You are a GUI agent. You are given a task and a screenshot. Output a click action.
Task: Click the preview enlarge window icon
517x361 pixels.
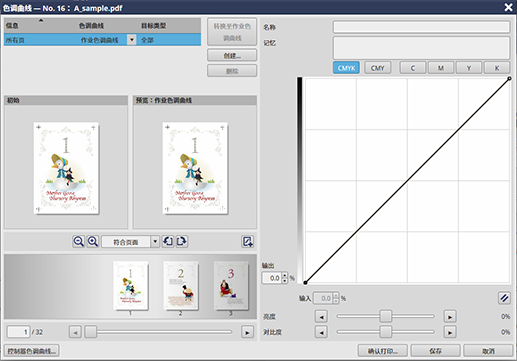tap(247, 241)
